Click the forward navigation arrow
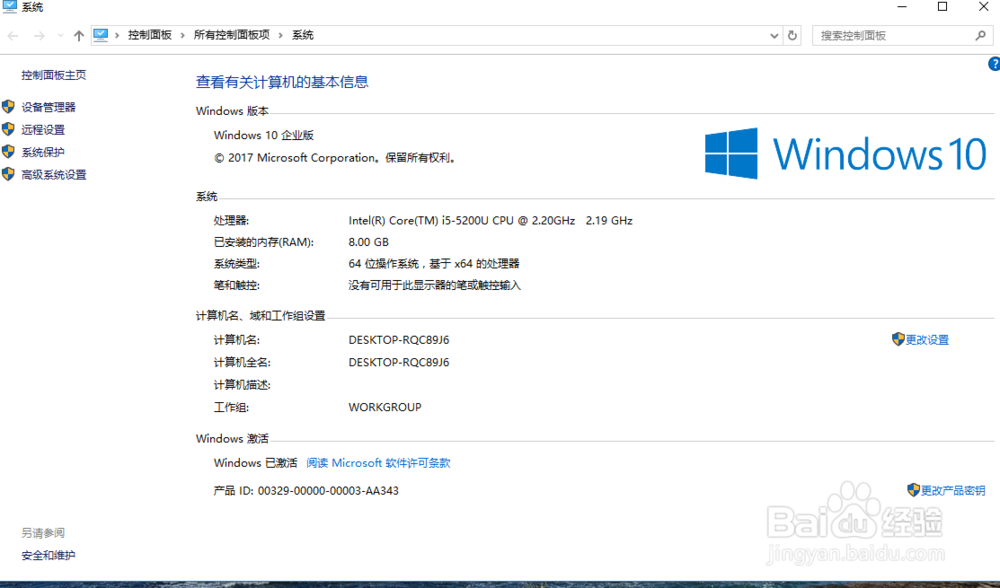This screenshot has width=1000, height=588. coord(39,36)
